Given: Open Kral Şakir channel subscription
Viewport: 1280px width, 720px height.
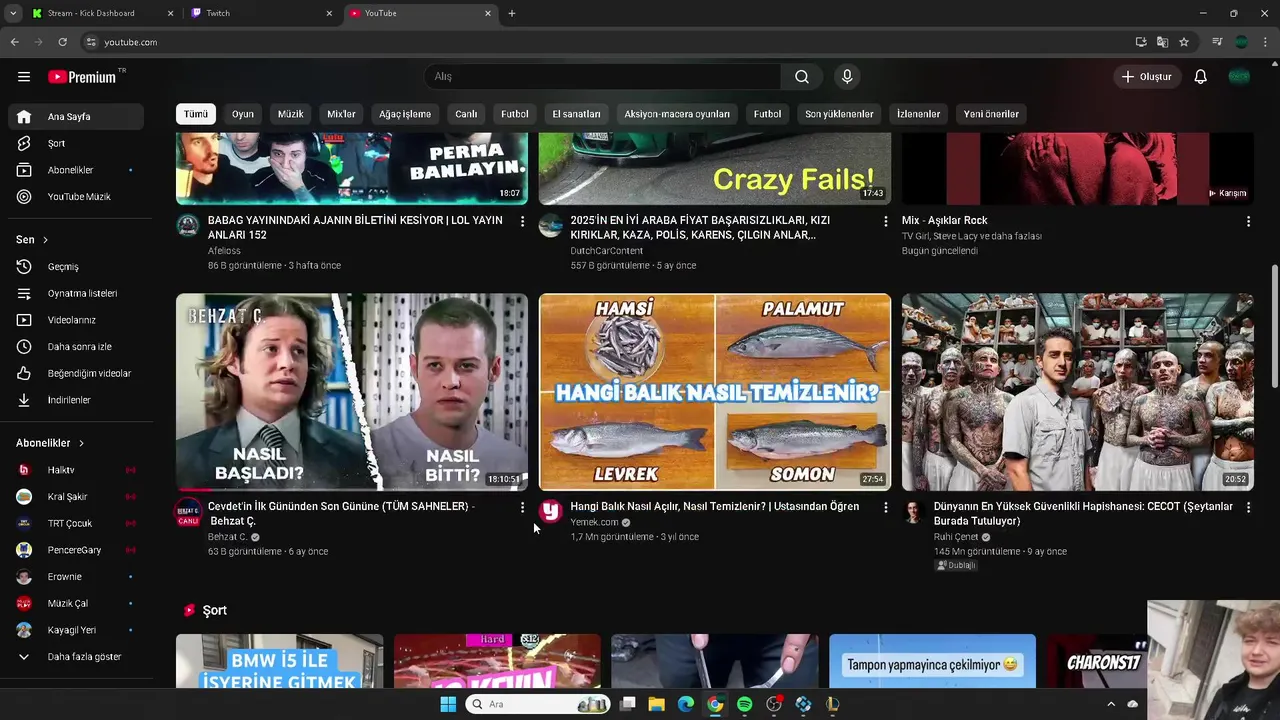Looking at the screenshot, I should (x=76, y=497).
